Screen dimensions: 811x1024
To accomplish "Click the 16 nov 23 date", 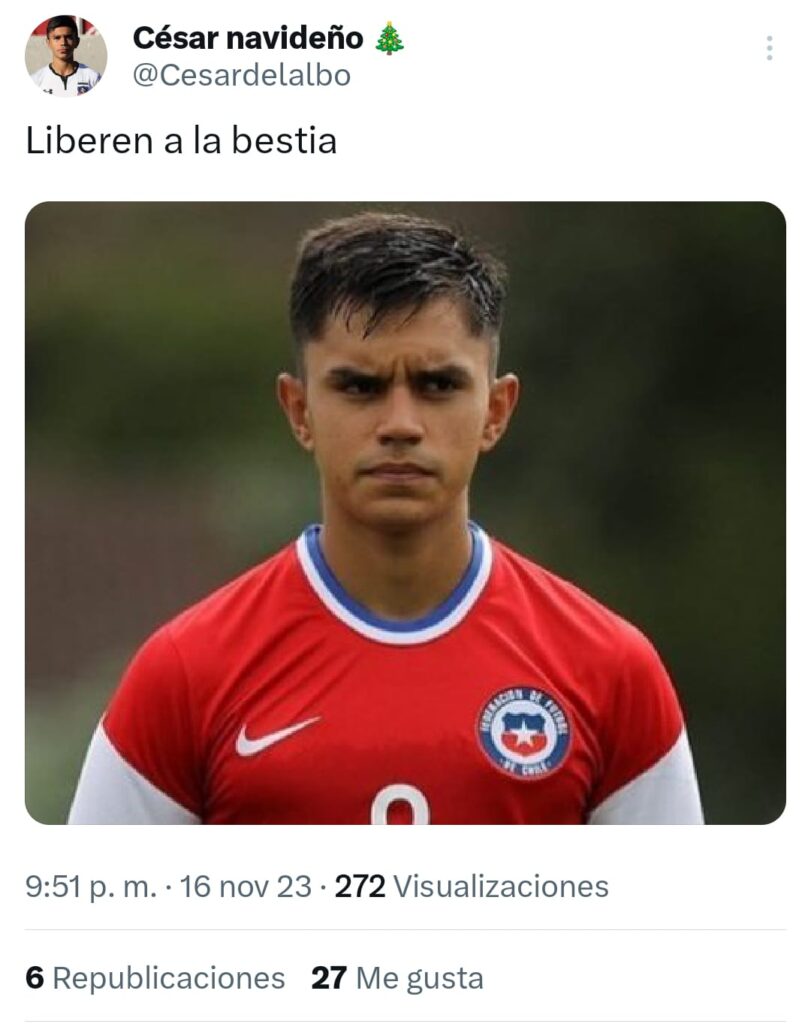I will [246, 887].
